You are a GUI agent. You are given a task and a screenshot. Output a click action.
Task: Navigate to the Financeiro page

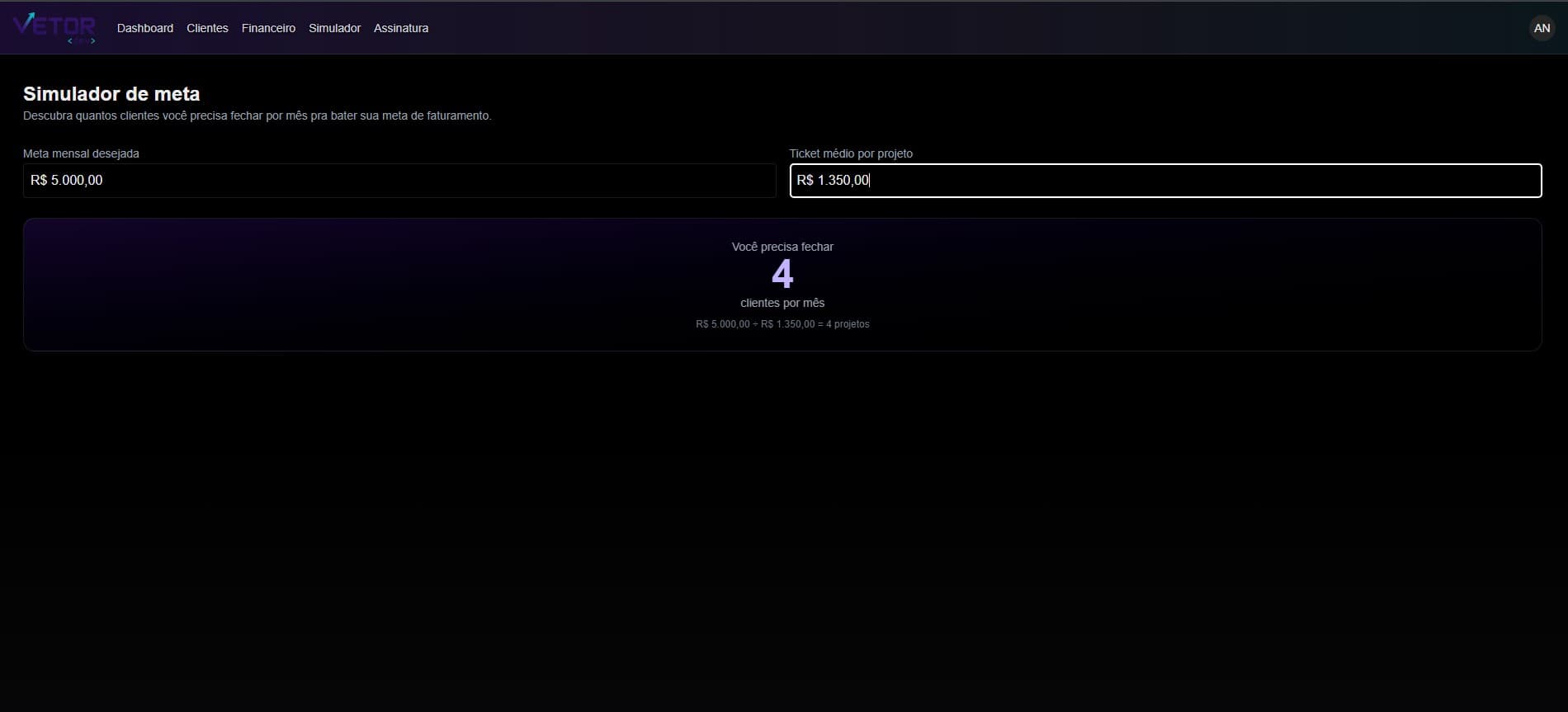(268, 28)
